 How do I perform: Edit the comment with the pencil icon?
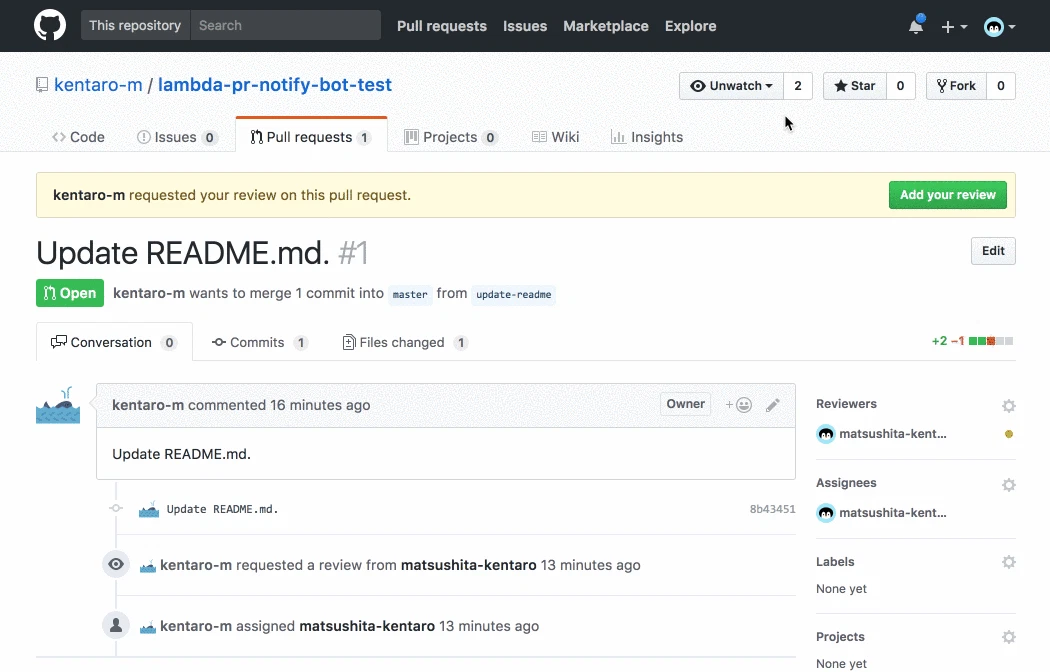coord(773,405)
